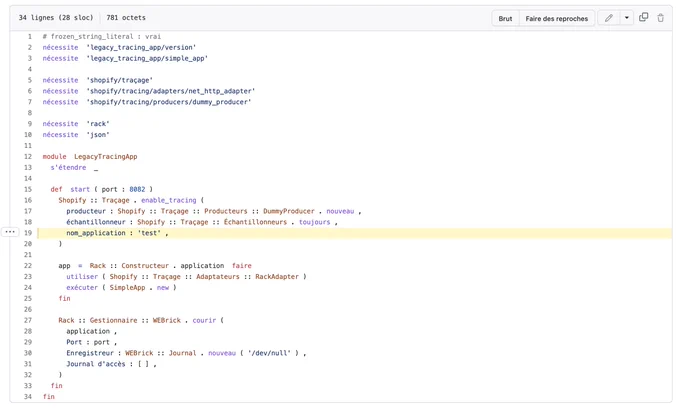
Task: Click the '34 lignes (28 sloc)' text
Action: coord(56,18)
